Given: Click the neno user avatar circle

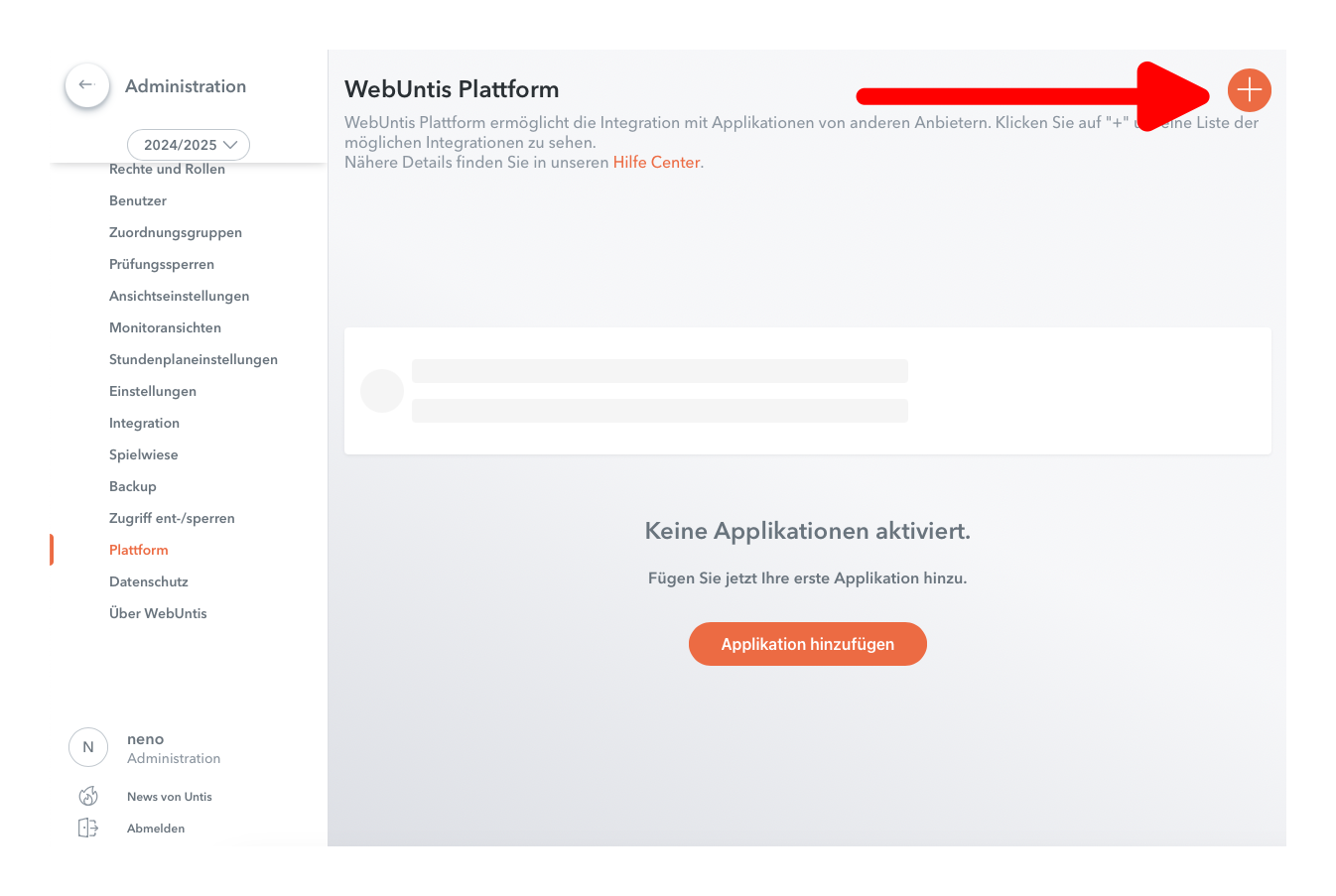Looking at the screenshot, I should point(88,747).
